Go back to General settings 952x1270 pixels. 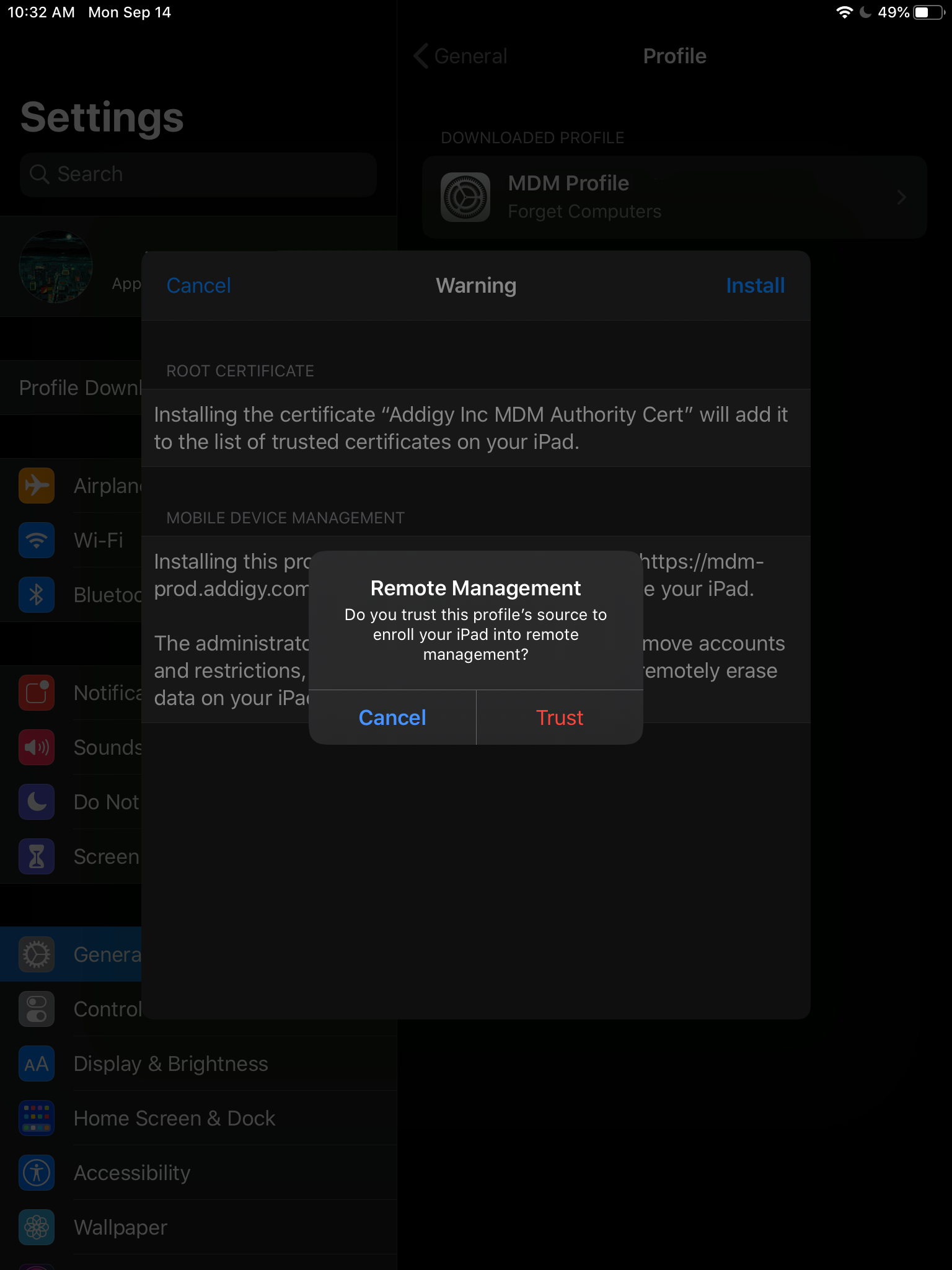(461, 56)
